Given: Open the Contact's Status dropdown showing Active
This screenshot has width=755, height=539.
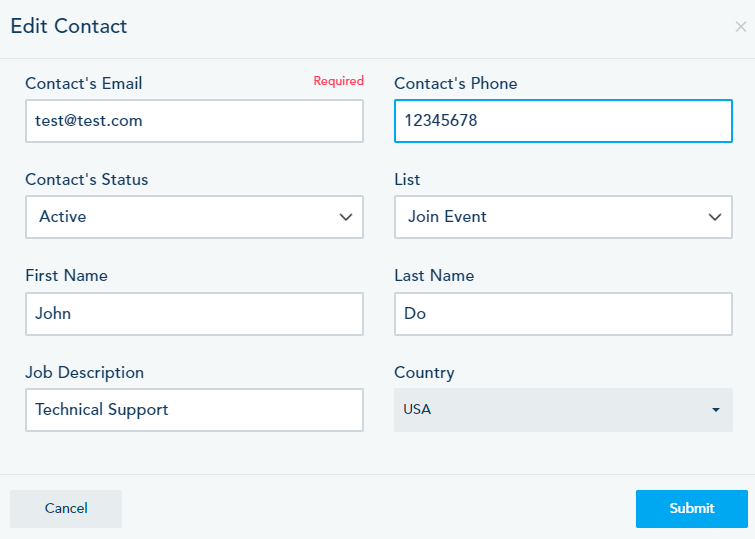Looking at the screenshot, I should tap(194, 217).
